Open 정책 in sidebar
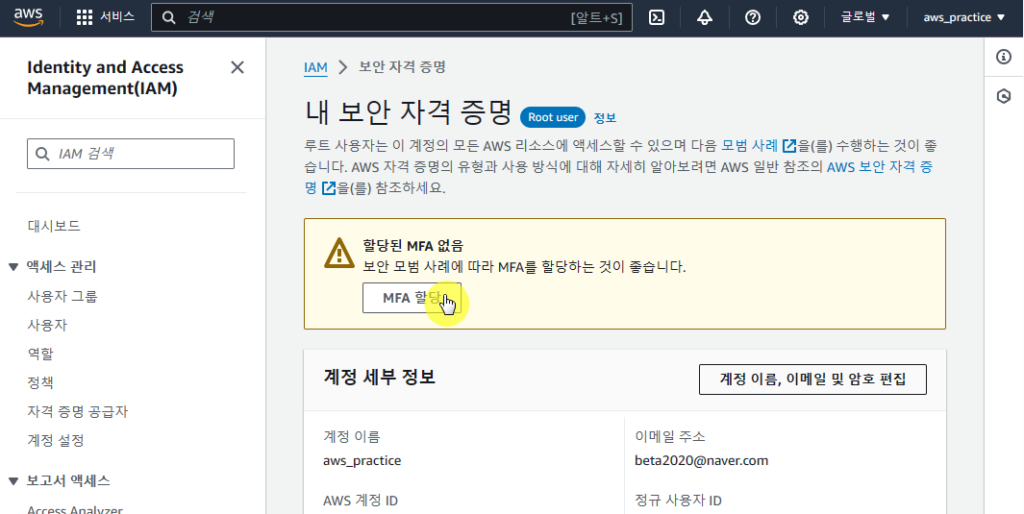Screen dimensions: 1024x514 click(x=40, y=383)
